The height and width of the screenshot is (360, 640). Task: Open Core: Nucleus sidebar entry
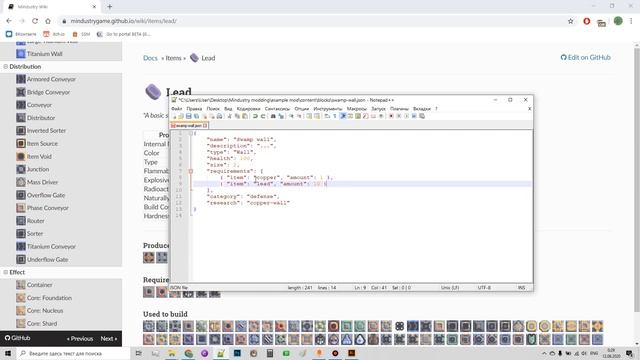tap(45, 311)
